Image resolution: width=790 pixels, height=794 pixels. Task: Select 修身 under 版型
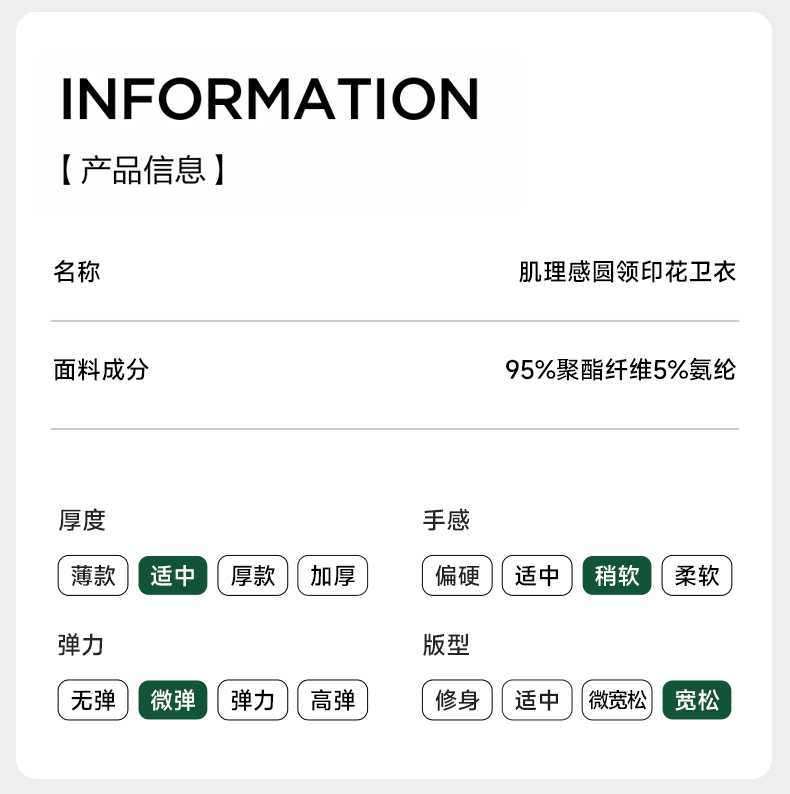pyautogui.click(x=457, y=700)
